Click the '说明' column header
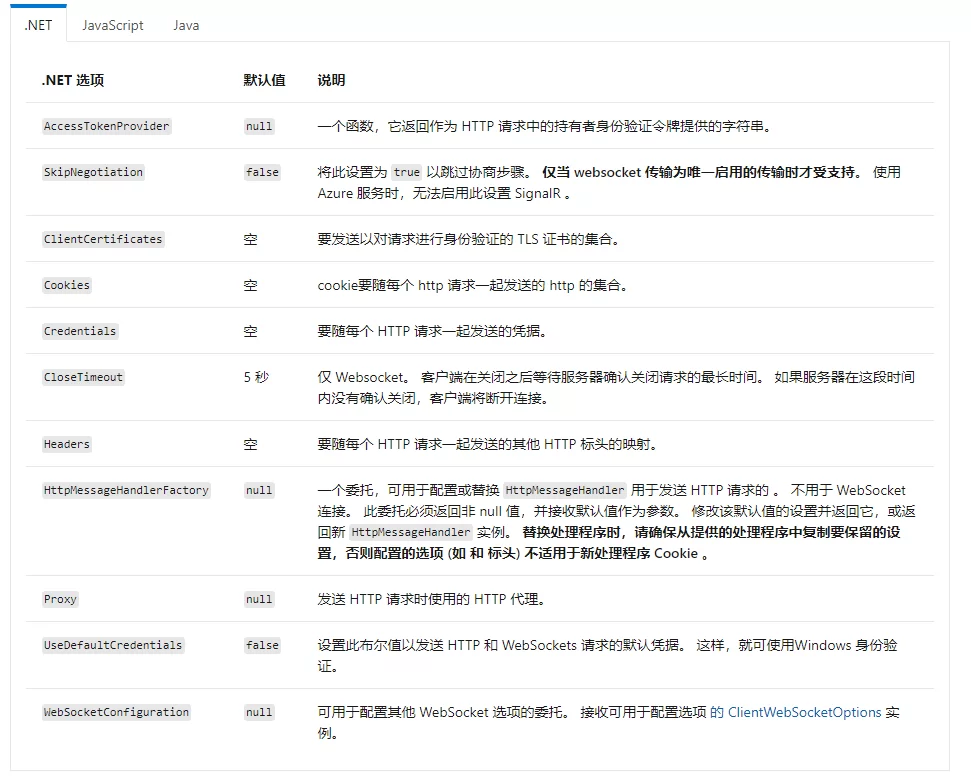The width and height of the screenshot is (971, 781). (x=331, y=81)
